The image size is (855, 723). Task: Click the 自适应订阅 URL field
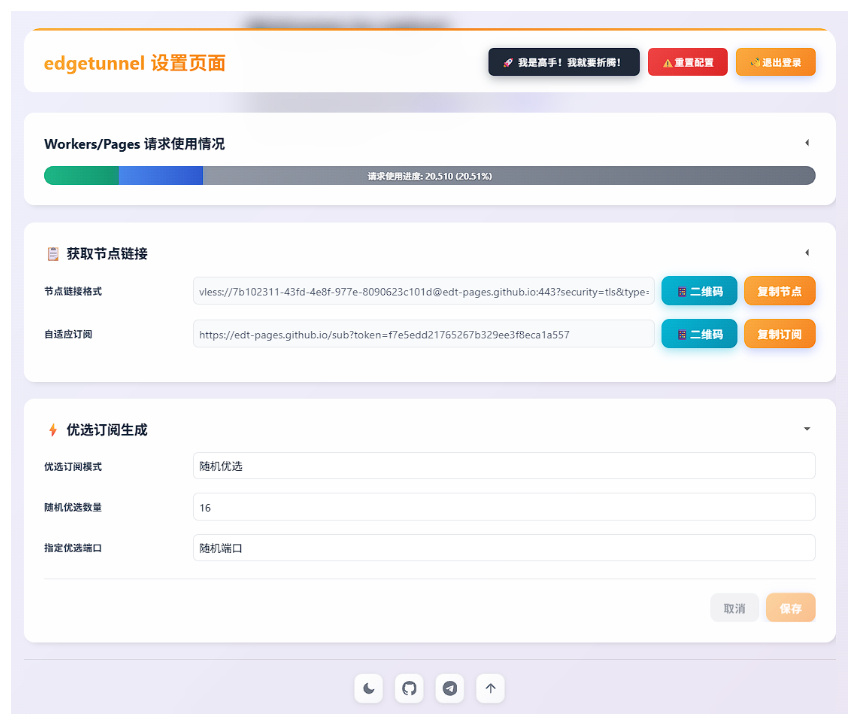(424, 334)
